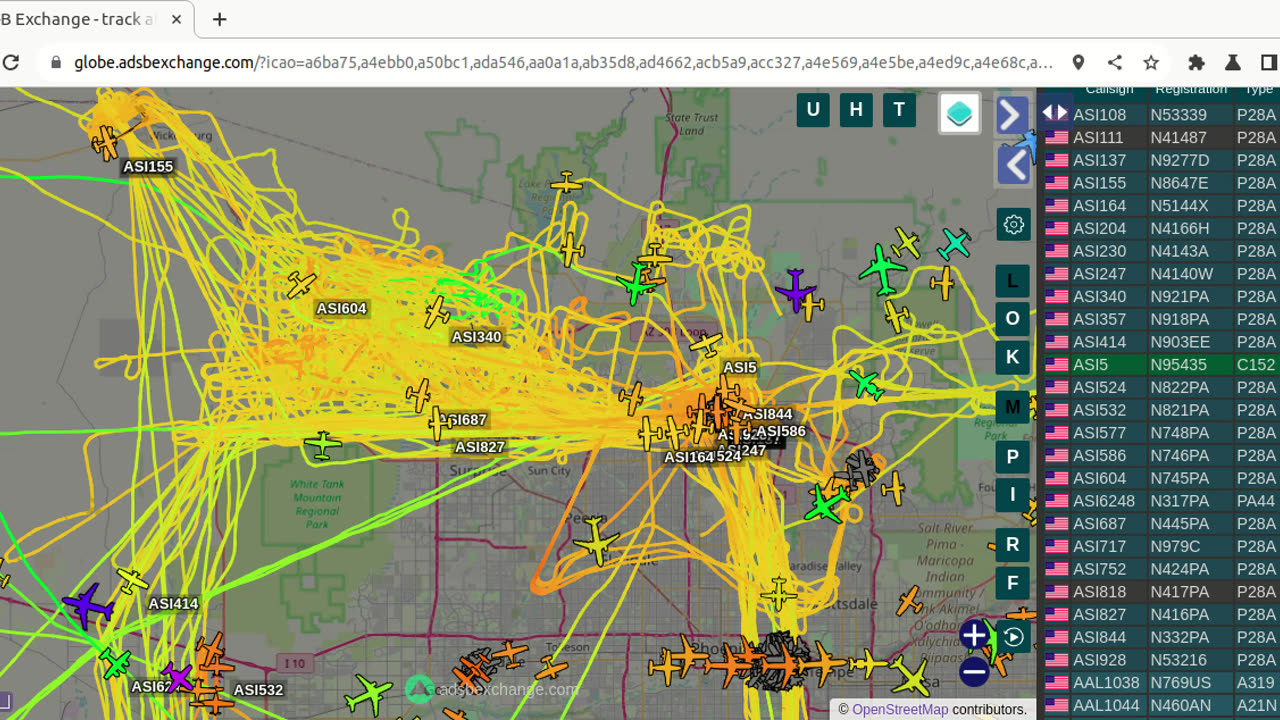Toggle the O map option button
The width and height of the screenshot is (1280, 720).
pyautogui.click(x=1012, y=319)
